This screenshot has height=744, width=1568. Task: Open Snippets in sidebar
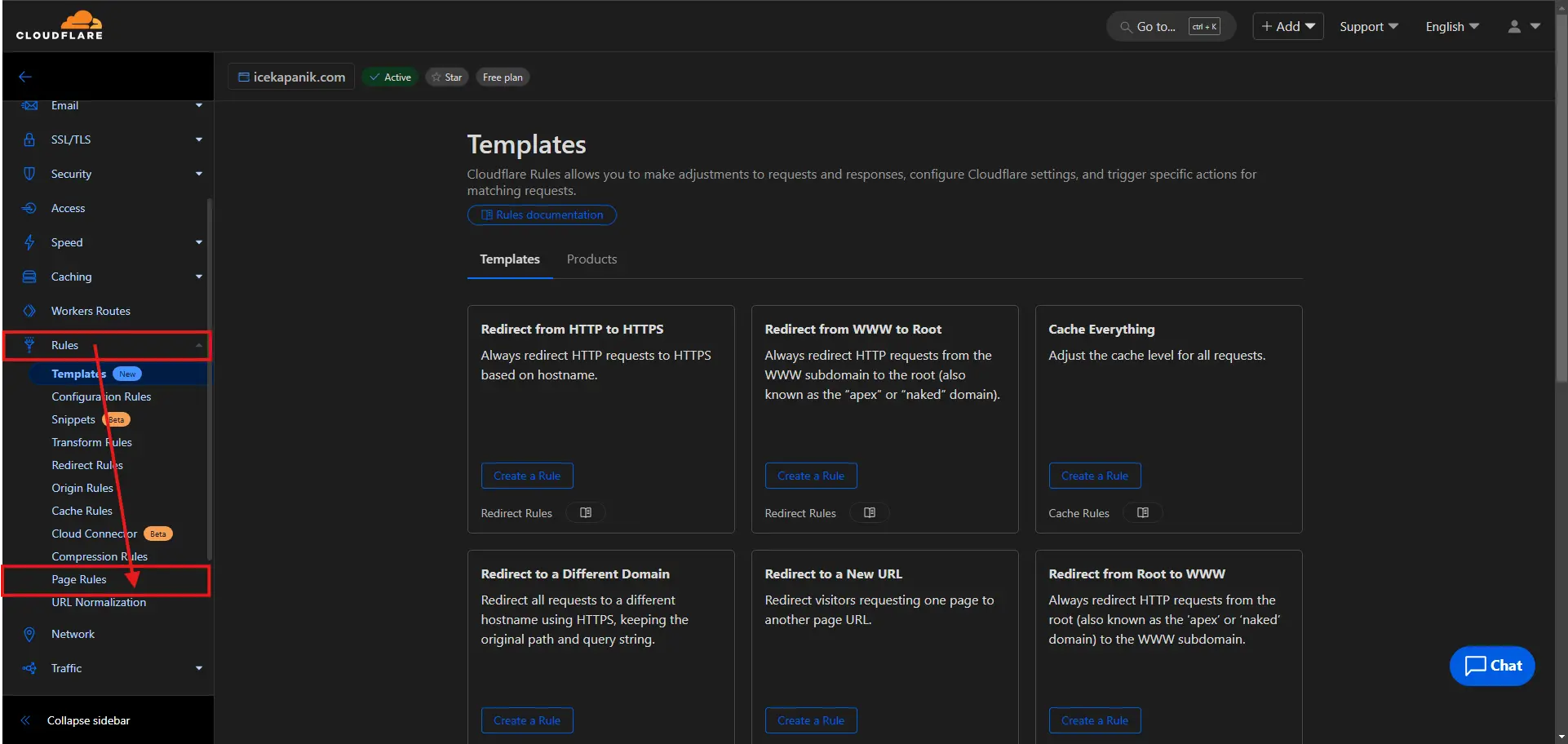tap(73, 419)
